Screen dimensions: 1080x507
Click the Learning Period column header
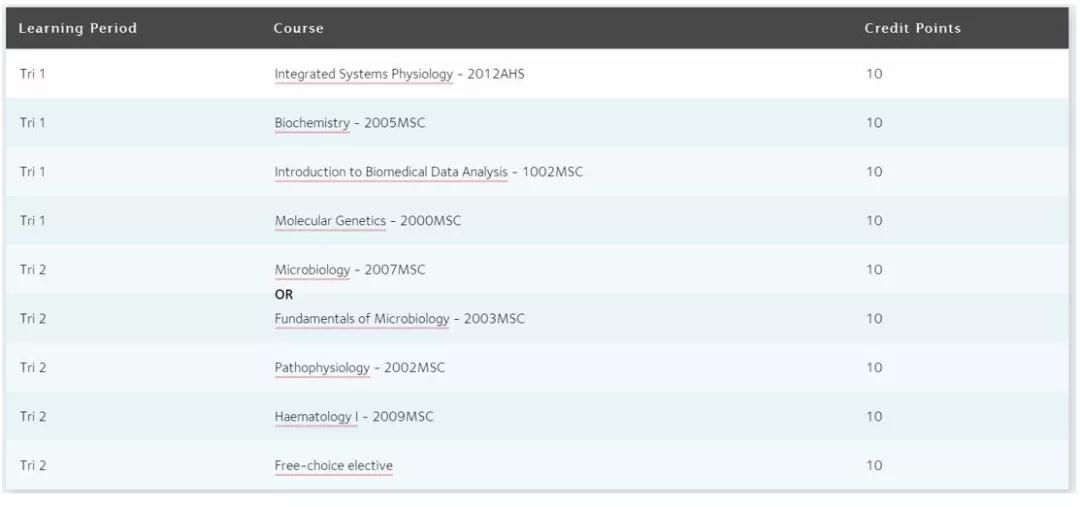pyautogui.click(x=77, y=28)
